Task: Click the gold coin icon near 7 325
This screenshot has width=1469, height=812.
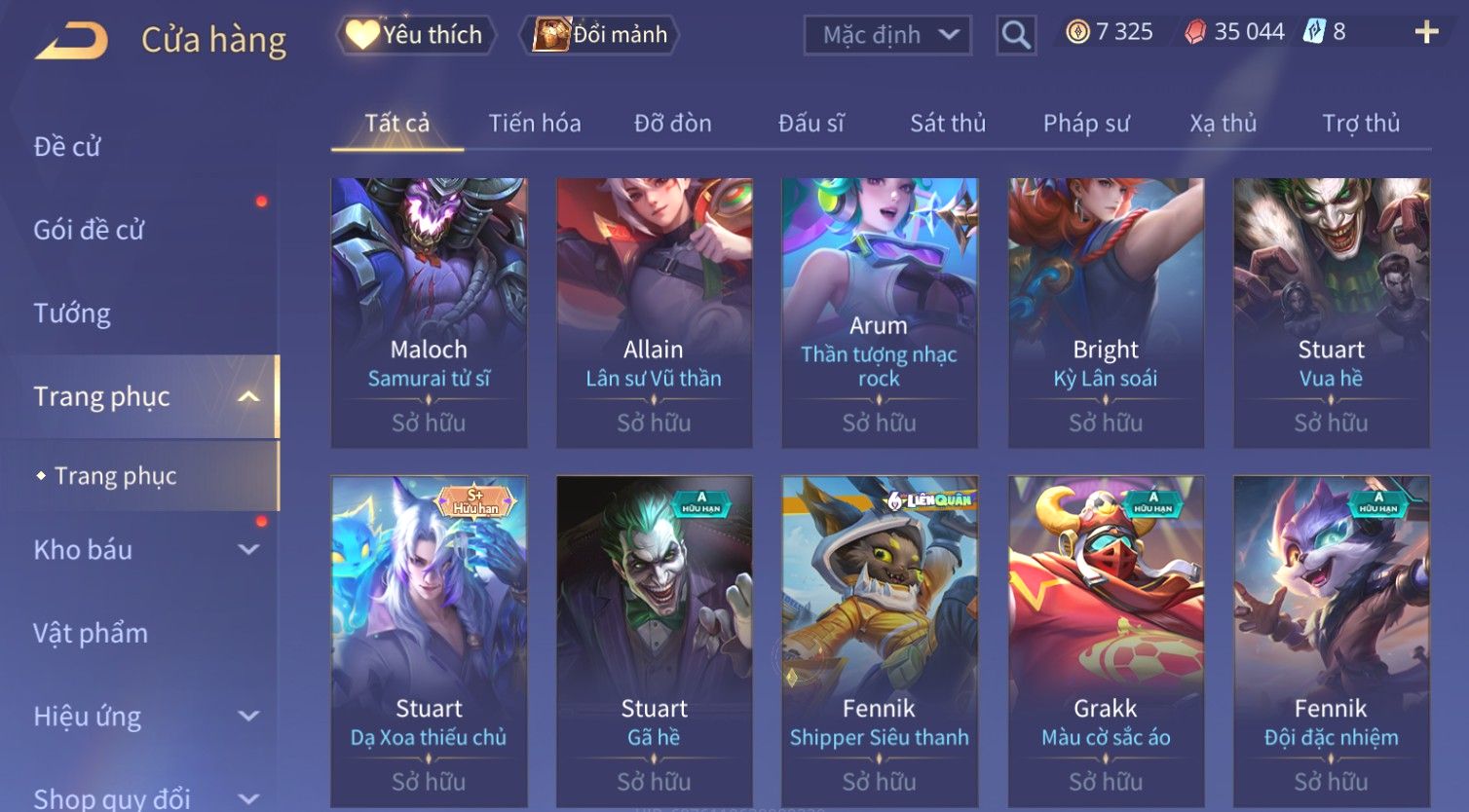Action: (1077, 32)
